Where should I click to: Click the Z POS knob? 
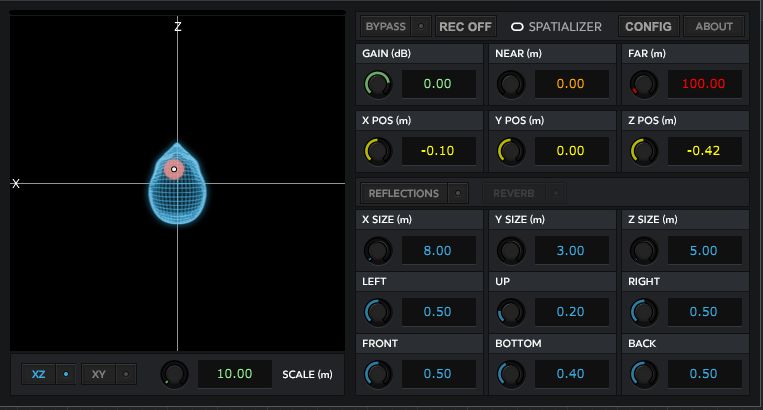point(643,151)
